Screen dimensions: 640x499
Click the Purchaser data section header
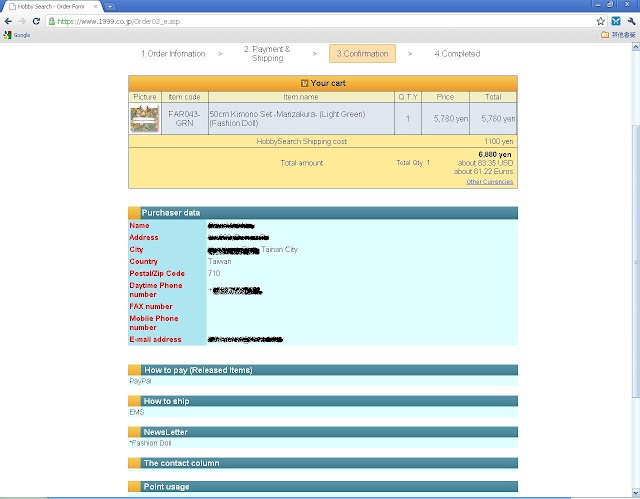pos(323,213)
